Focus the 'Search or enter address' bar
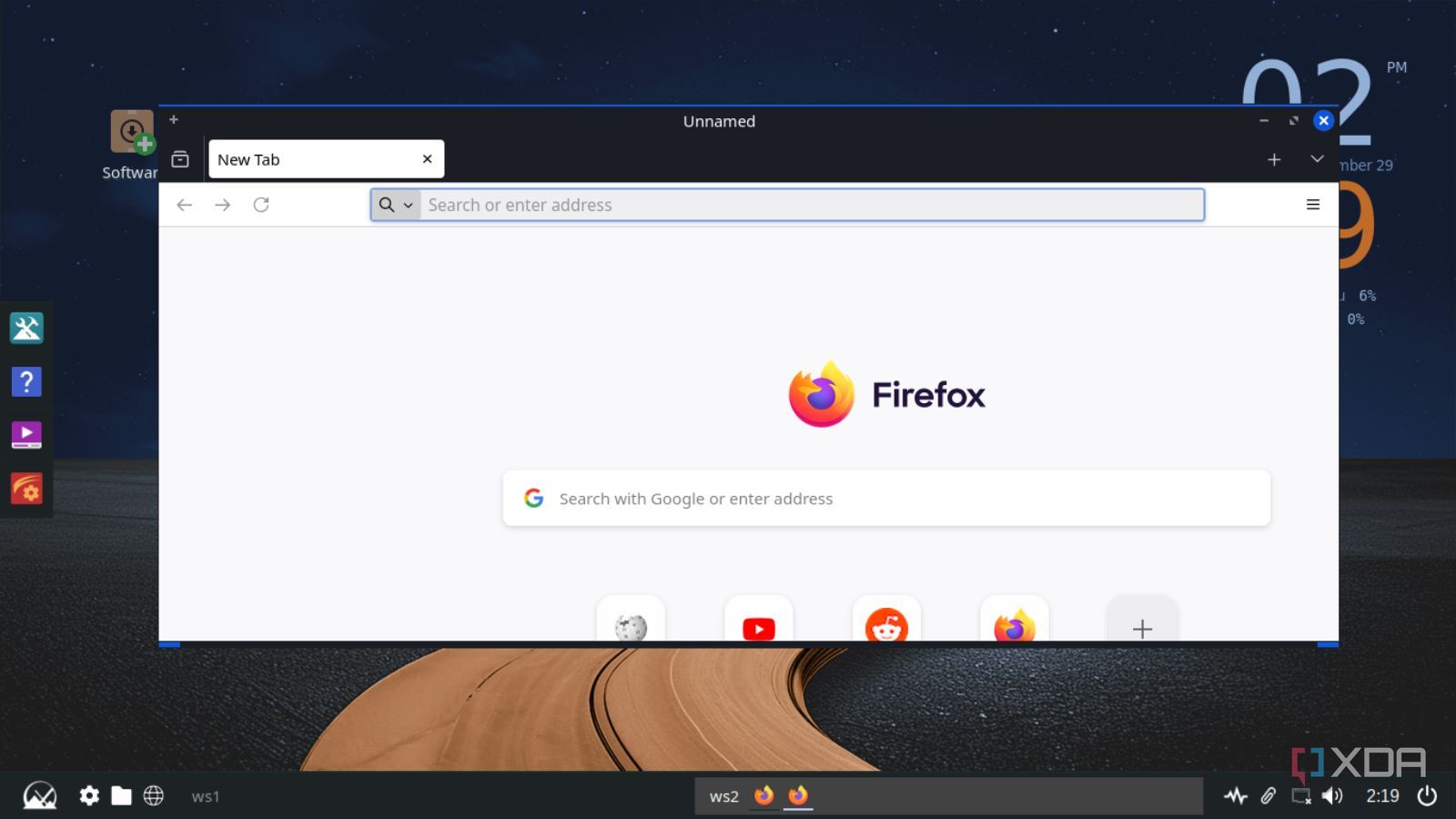The image size is (1456, 819). (787, 205)
